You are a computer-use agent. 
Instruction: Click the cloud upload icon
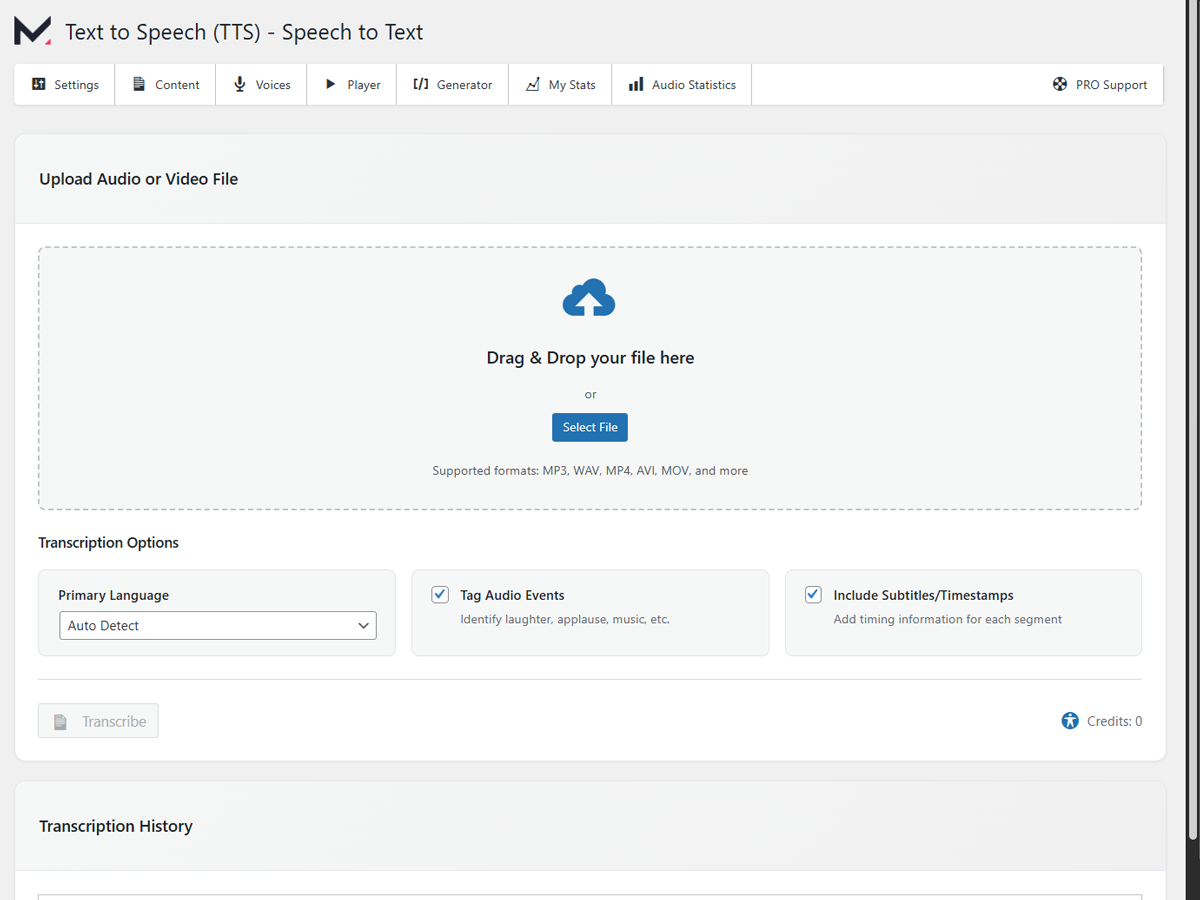coord(590,297)
